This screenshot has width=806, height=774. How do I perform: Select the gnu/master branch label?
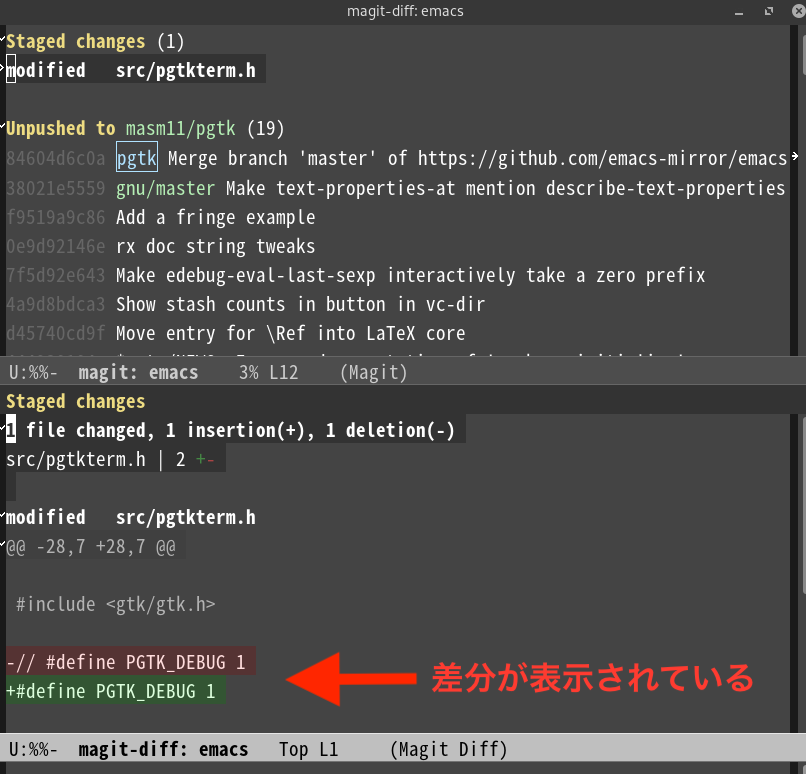tap(165, 188)
